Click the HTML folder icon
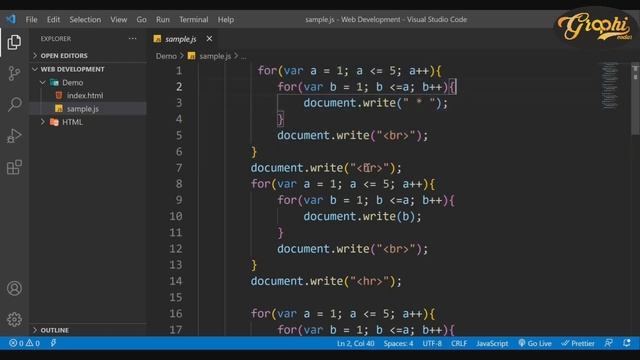 click(x=54, y=122)
